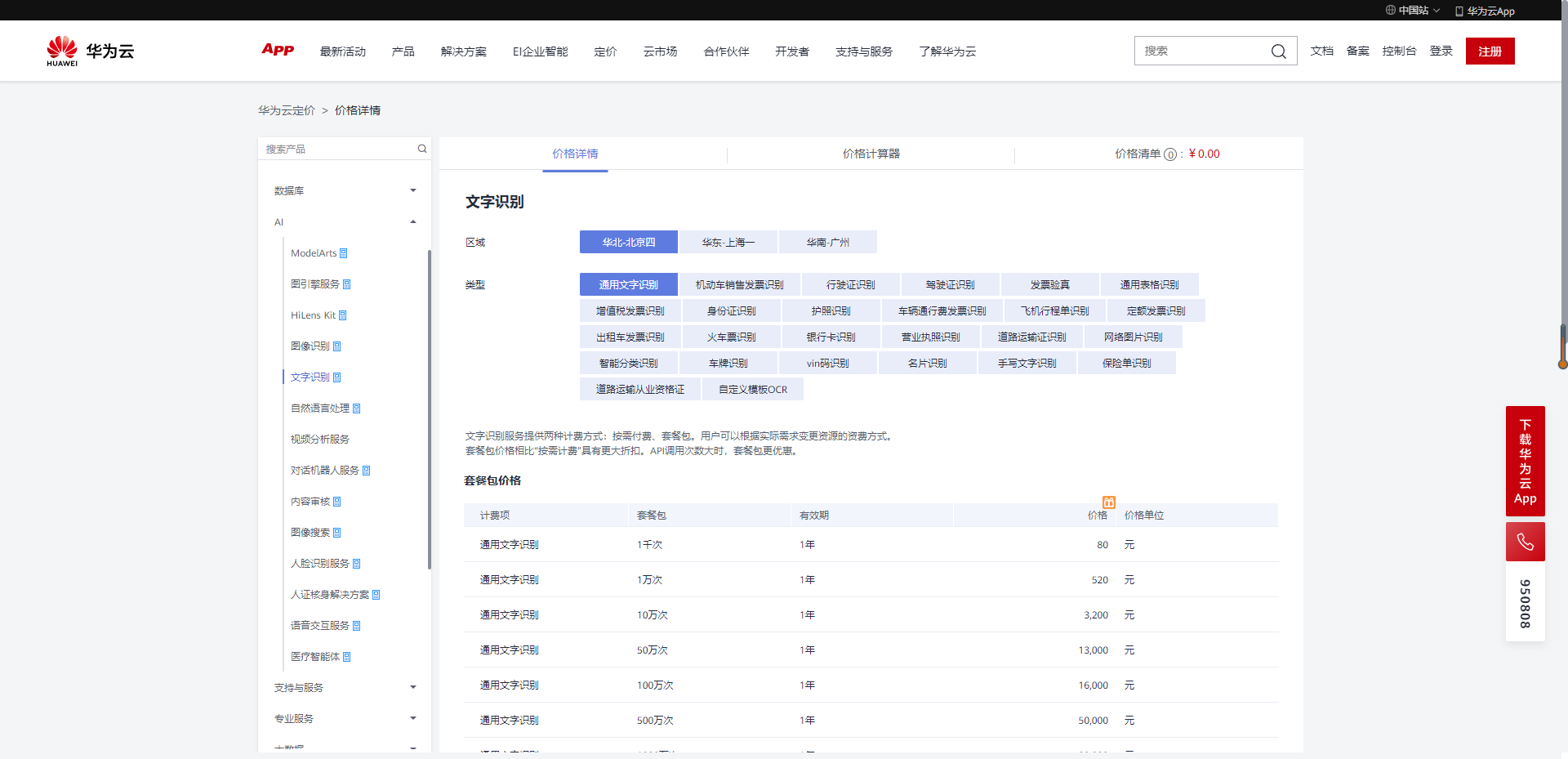
Task: Open the HiLens Kit document icon
Action: 343,315
